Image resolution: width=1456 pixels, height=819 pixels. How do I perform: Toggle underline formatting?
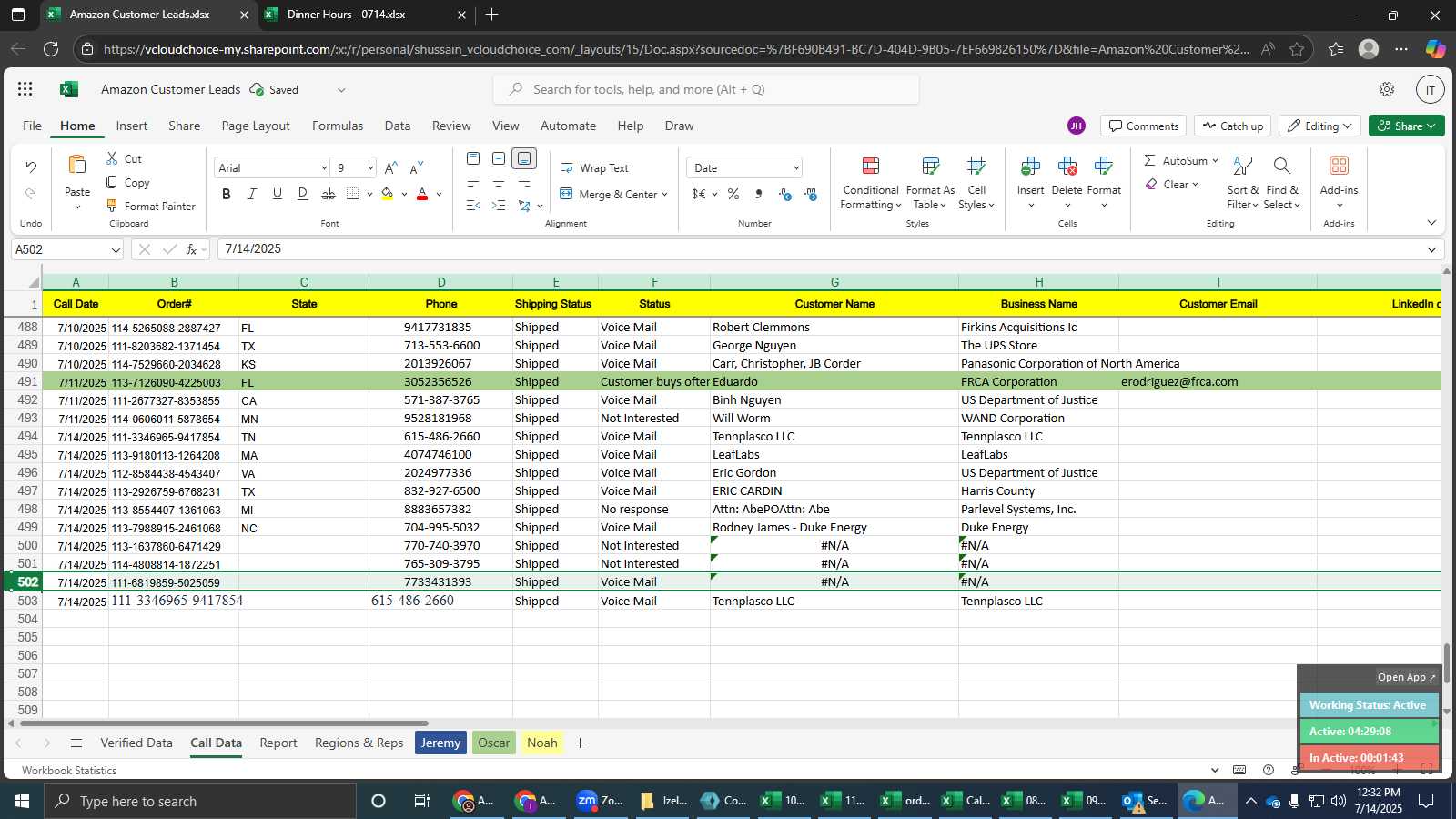(x=278, y=194)
